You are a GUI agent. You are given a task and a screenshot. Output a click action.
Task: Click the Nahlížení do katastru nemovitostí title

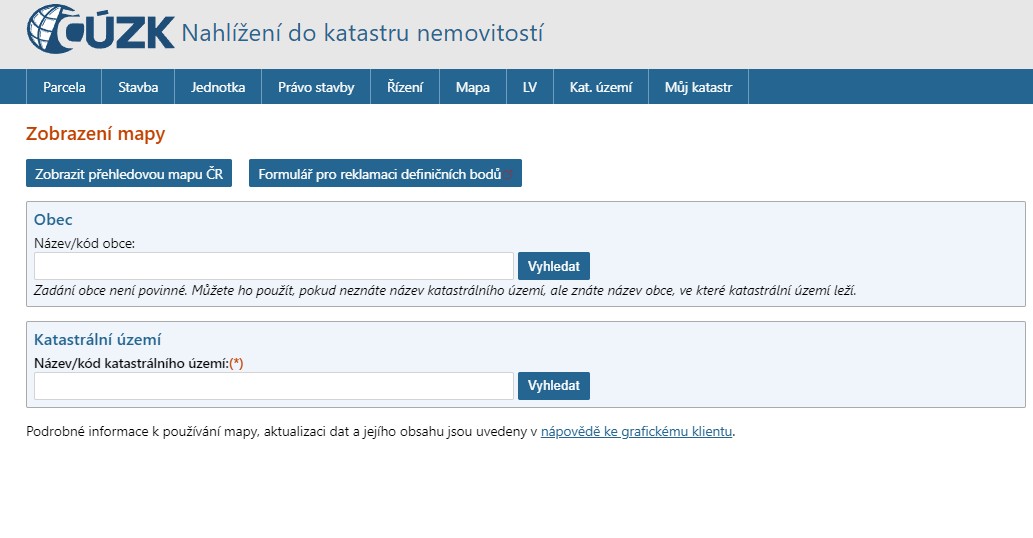point(362,33)
